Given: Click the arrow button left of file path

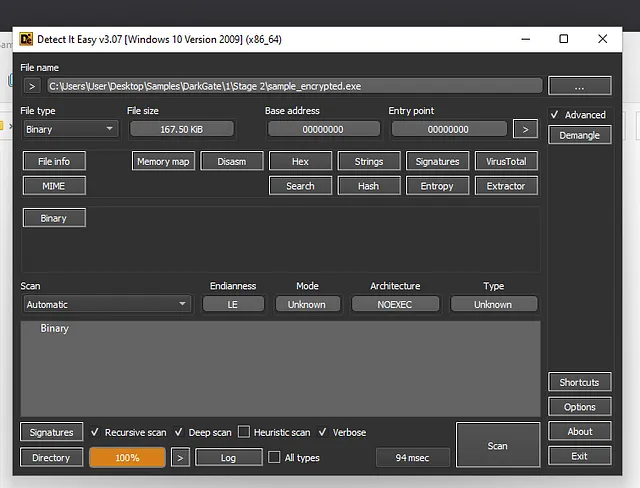Looking at the screenshot, I should point(32,86).
